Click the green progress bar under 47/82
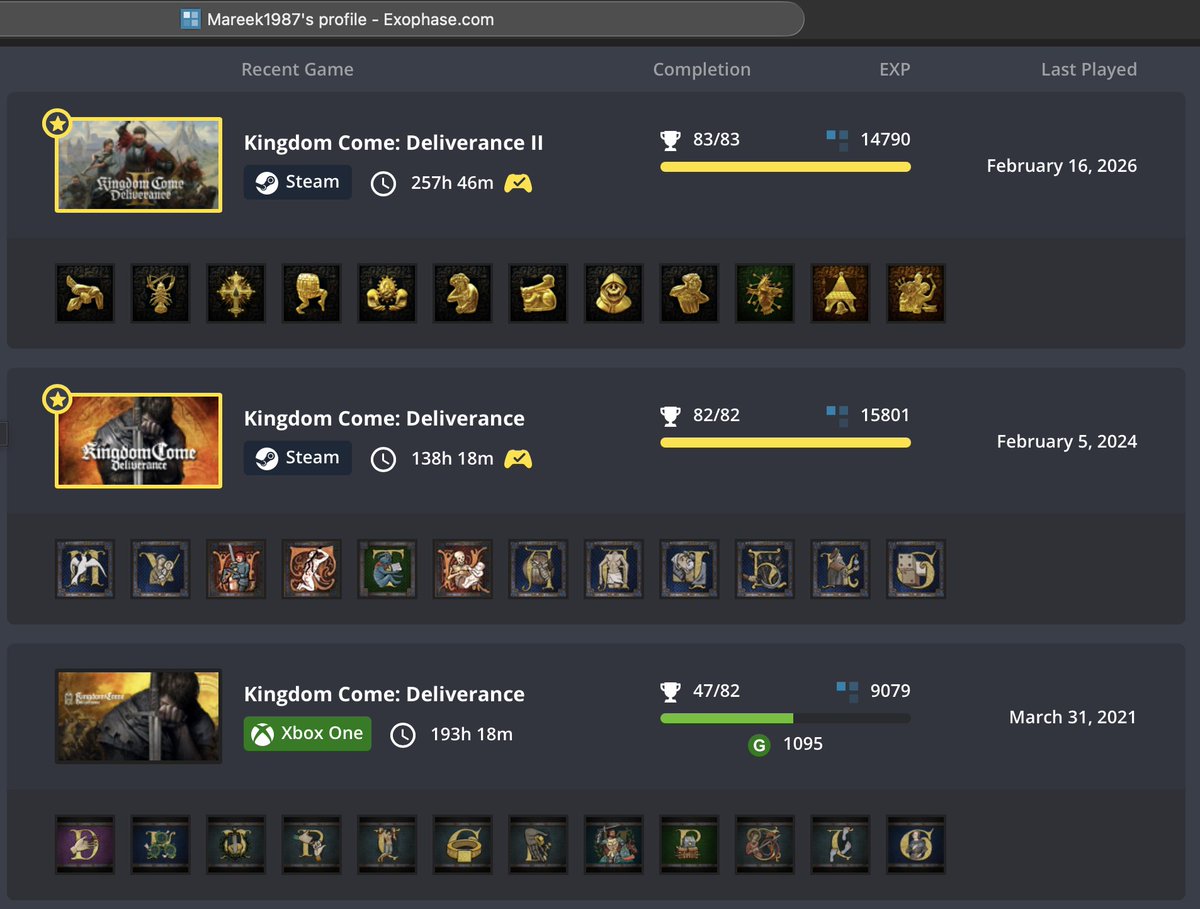Screen dimensions: 1200x909 click(x=786, y=718)
